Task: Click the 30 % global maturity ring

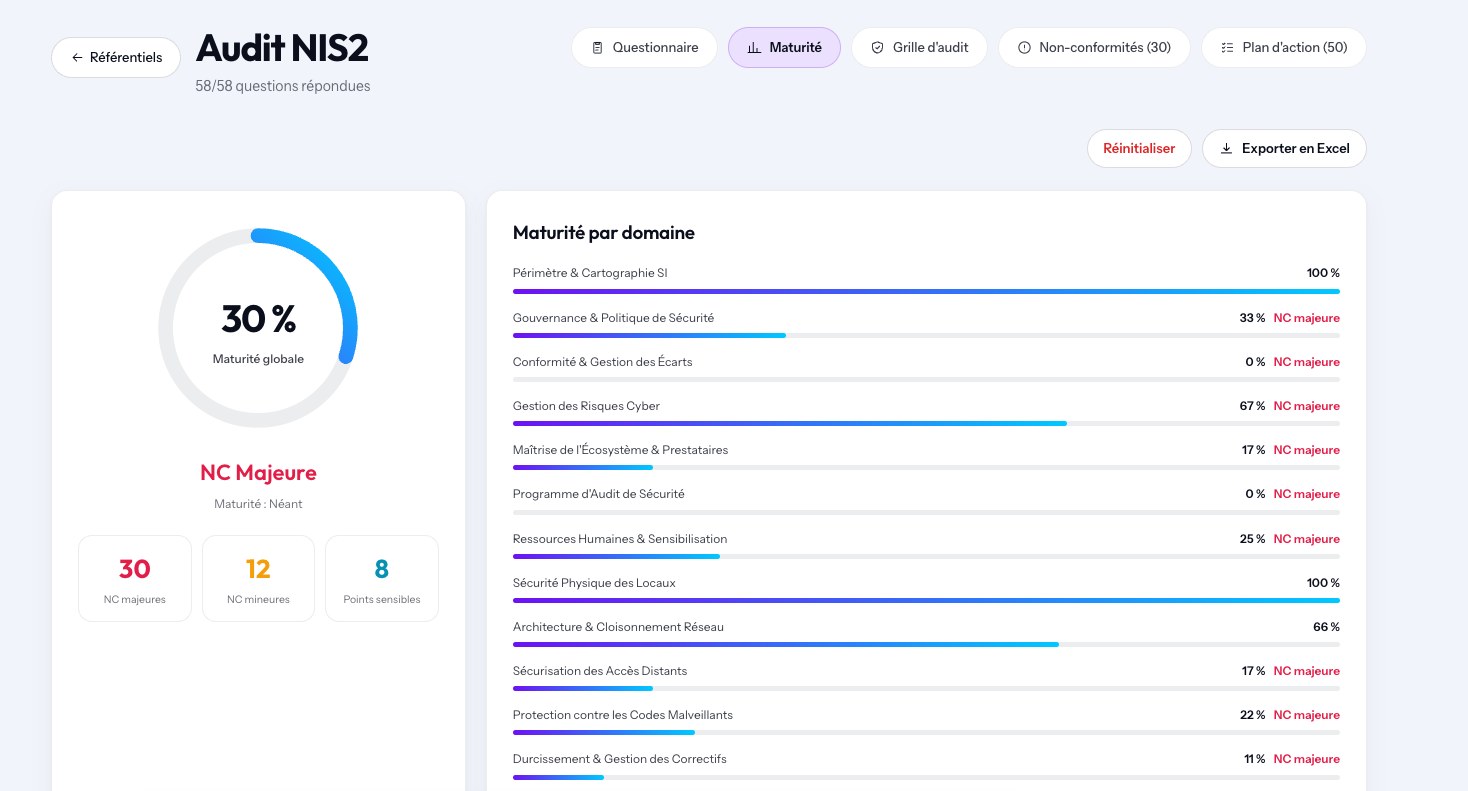Action: click(x=258, y=328)
